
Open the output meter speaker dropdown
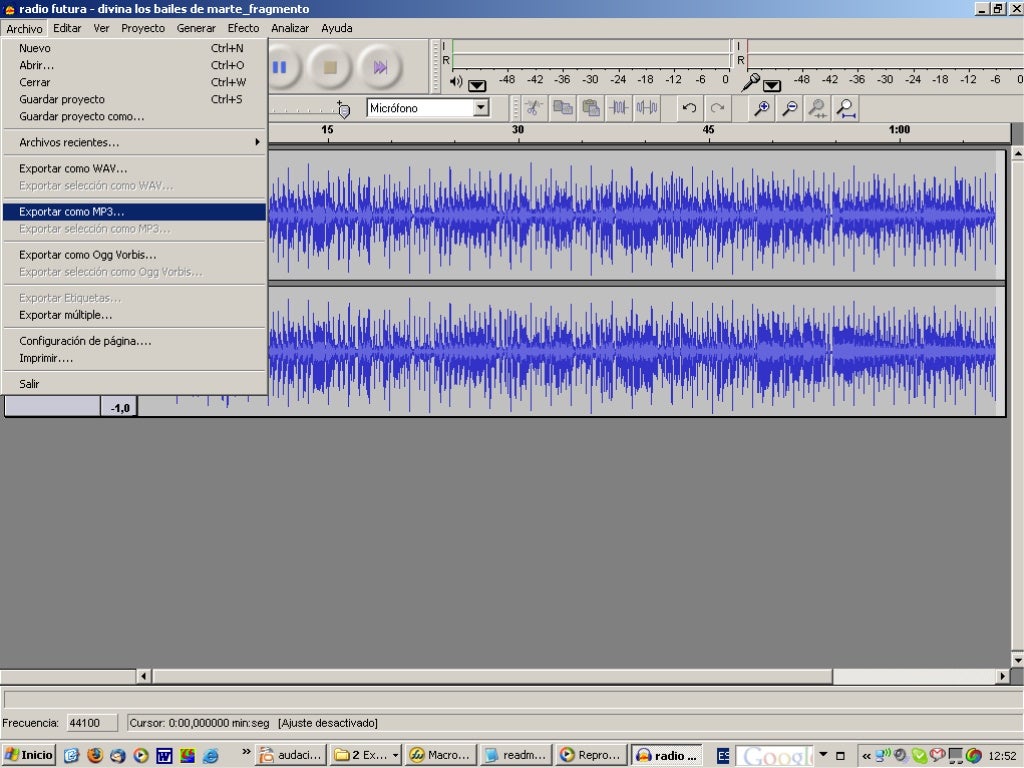[x=477, y=85]
